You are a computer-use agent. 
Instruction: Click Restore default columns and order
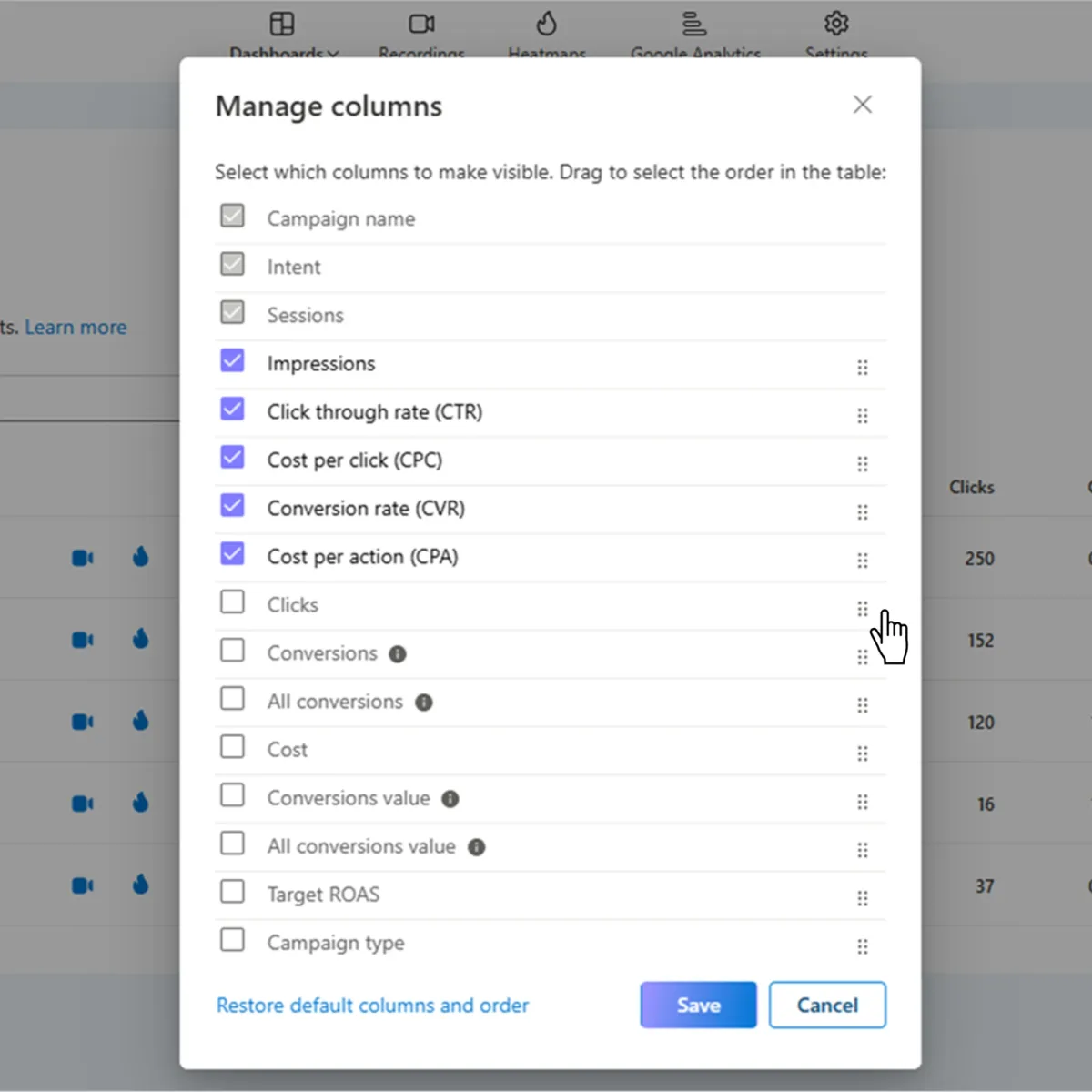372,1005
